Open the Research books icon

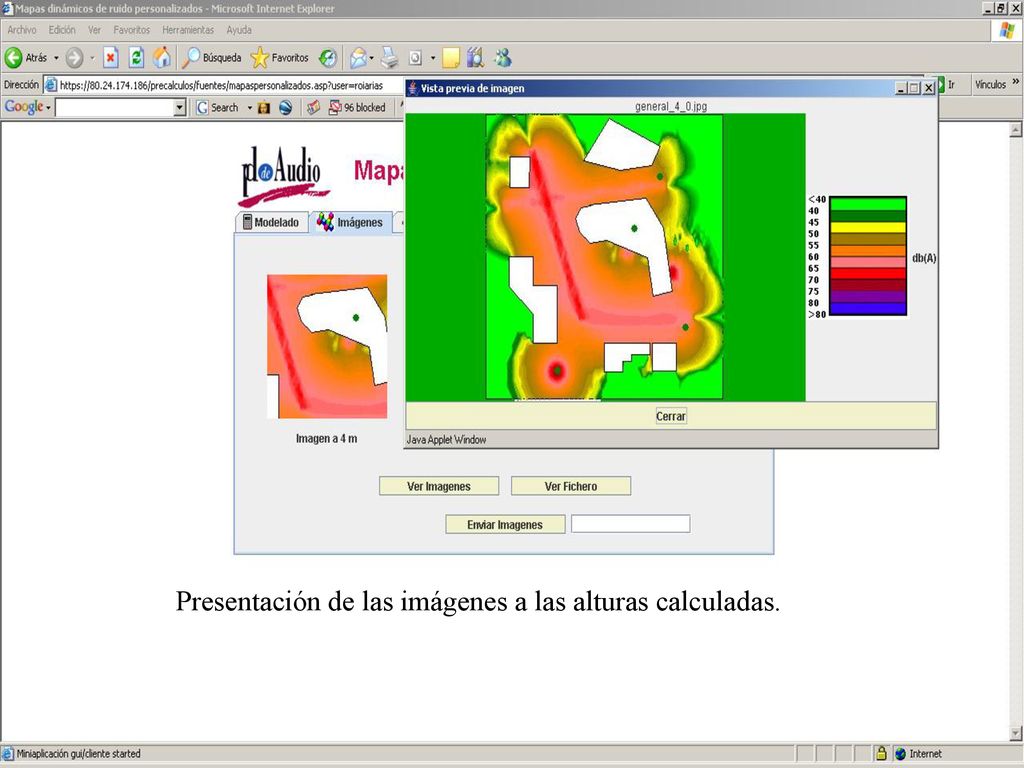475,58
